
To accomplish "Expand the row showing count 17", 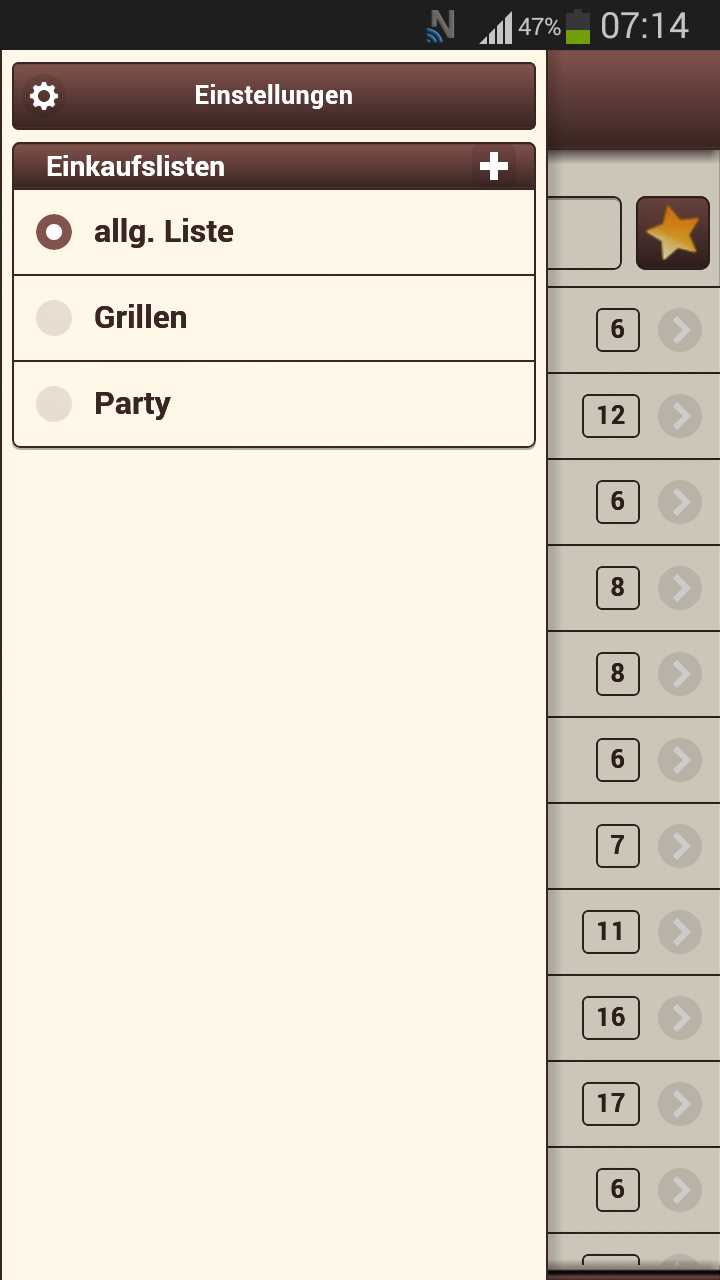I will (x=680, y=1104).
